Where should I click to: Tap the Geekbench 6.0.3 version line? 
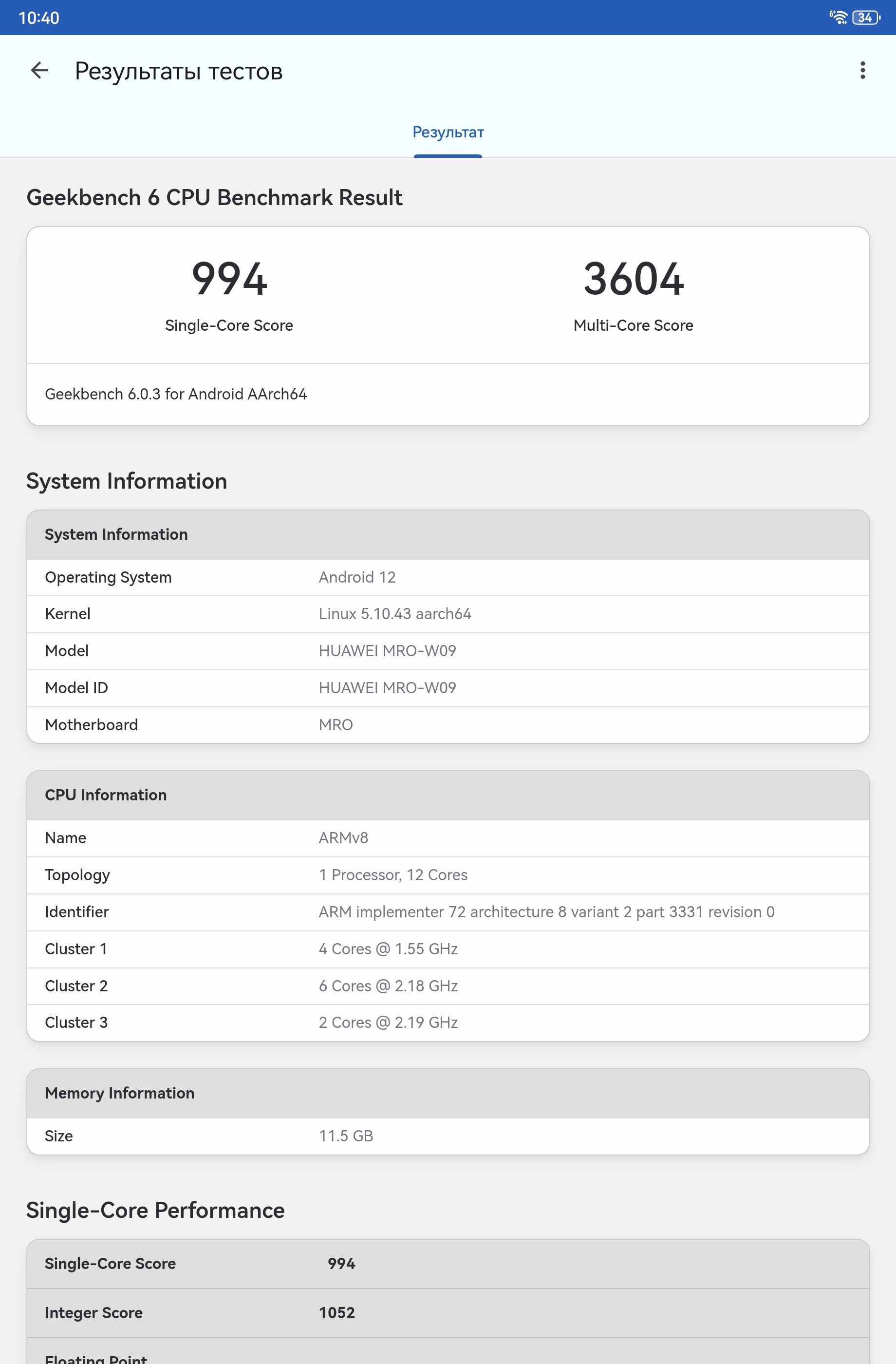[176, 394]
